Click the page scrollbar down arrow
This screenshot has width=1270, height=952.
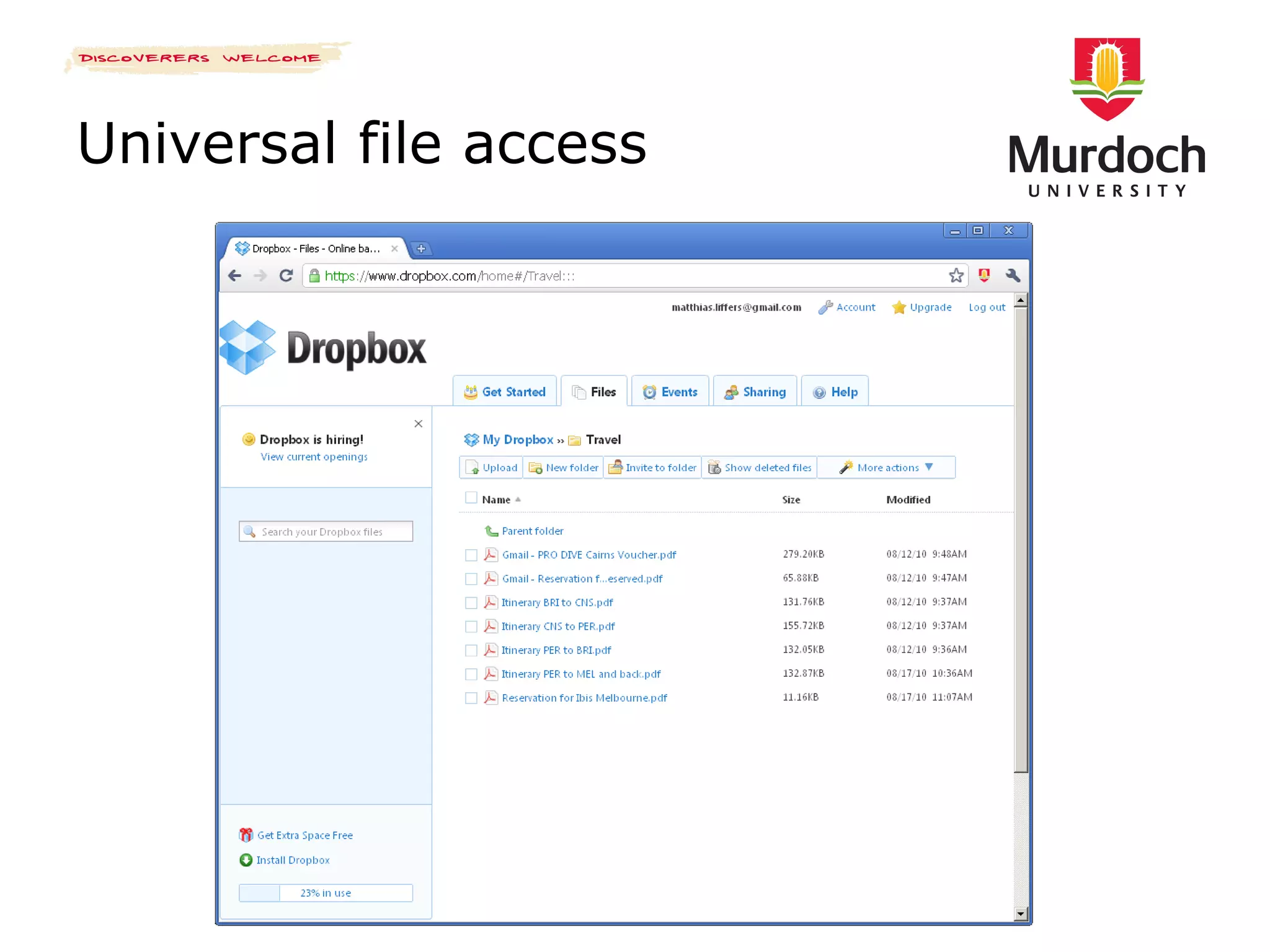tap(1021, 914)
